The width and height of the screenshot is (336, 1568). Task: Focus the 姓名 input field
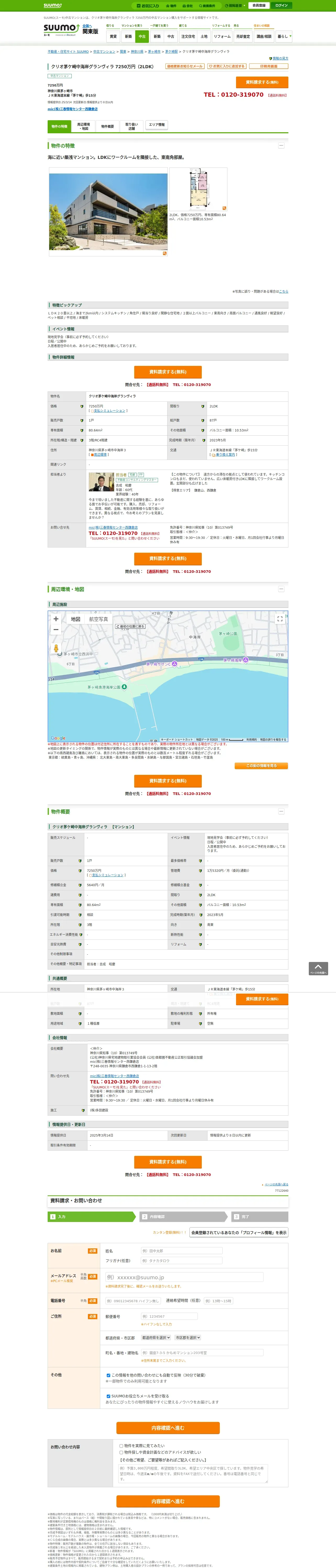coord(181,1251)
